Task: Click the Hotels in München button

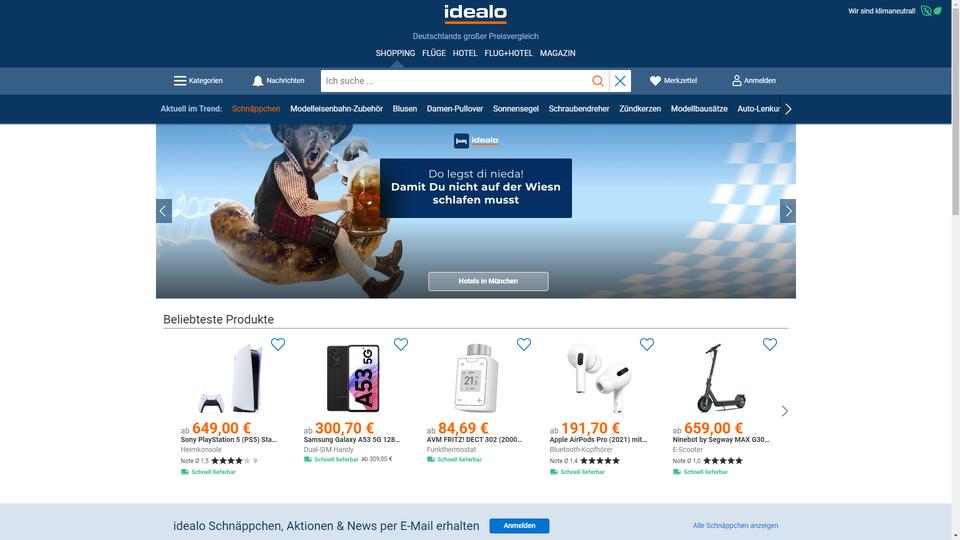Action: coord(488,282)
